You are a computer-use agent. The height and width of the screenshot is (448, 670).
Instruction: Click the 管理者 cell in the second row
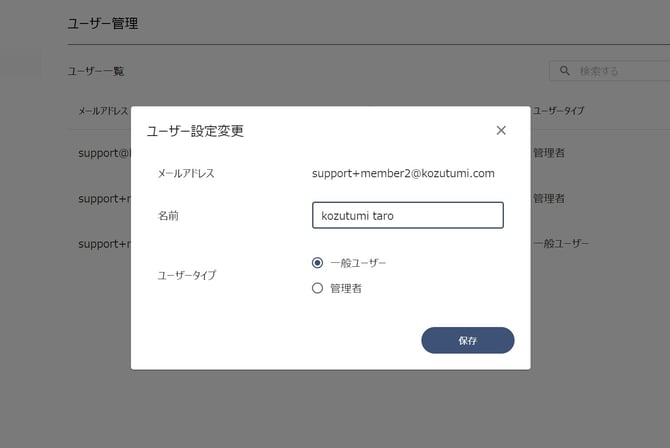click(549, 198)
